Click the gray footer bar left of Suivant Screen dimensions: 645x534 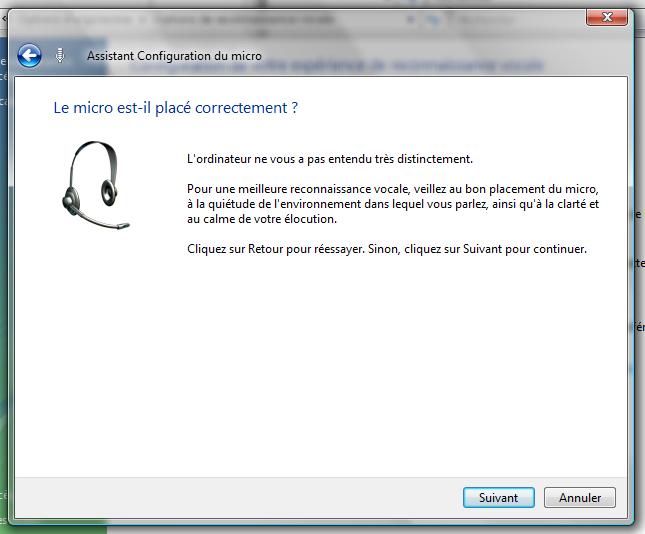coord(240,497)
